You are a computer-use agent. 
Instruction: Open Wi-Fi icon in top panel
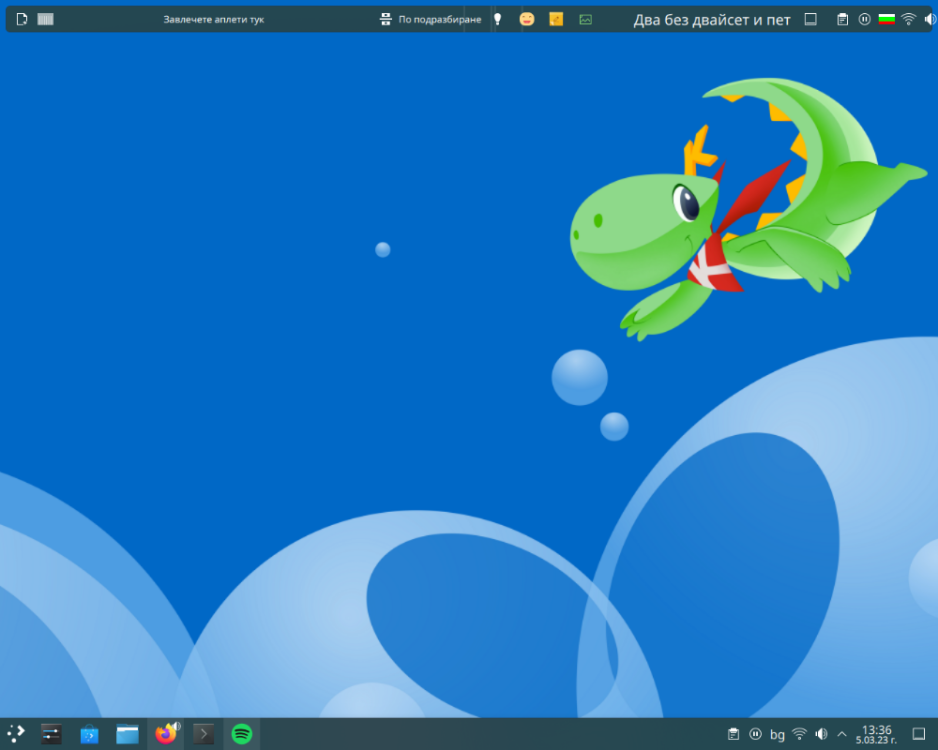tap(909, 19)
